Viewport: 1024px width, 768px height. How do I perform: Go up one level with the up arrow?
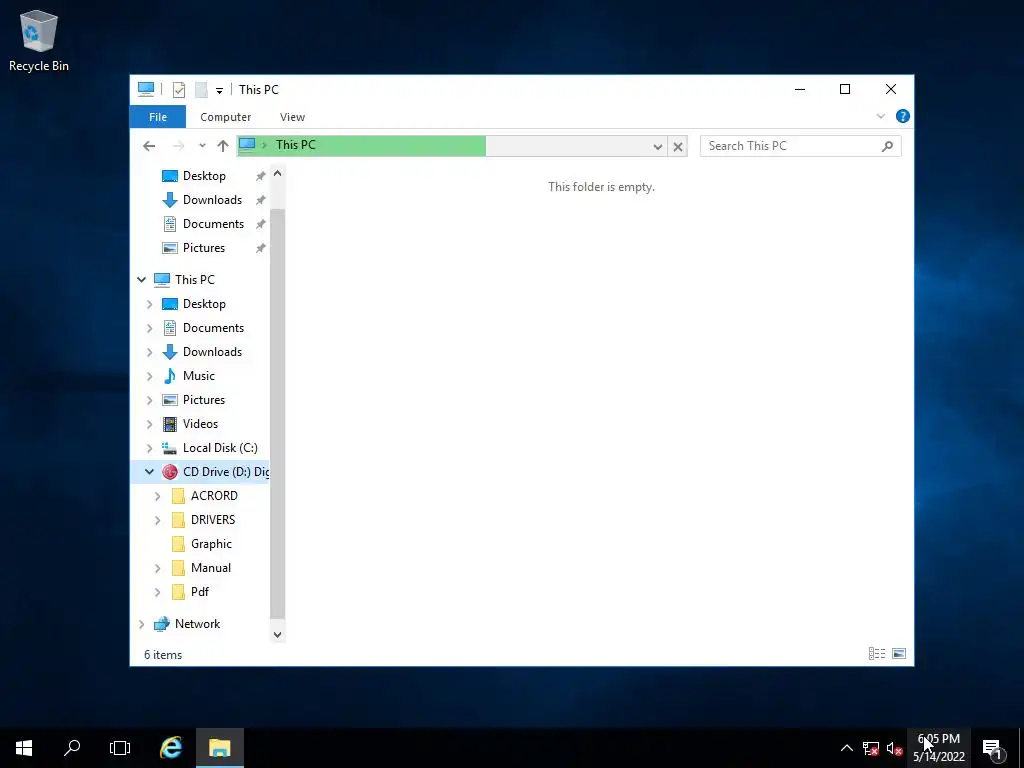click(223, 146)
